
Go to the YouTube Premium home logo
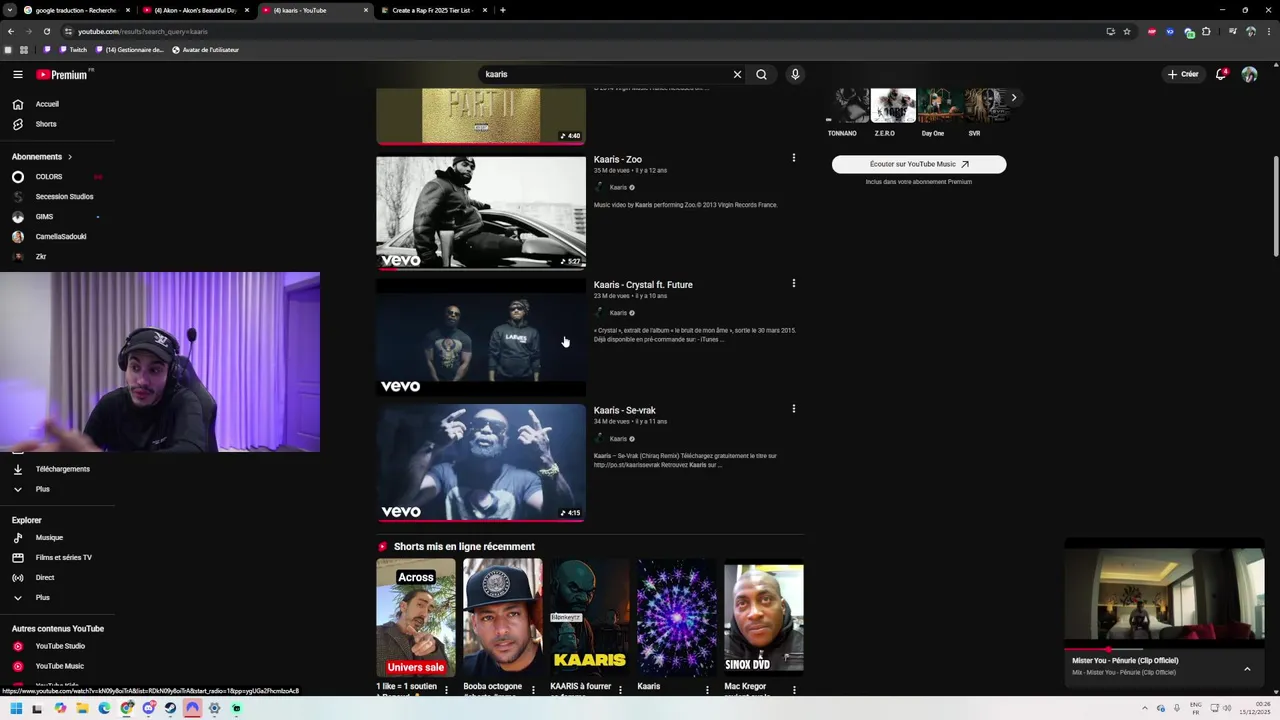coord(62,74)
